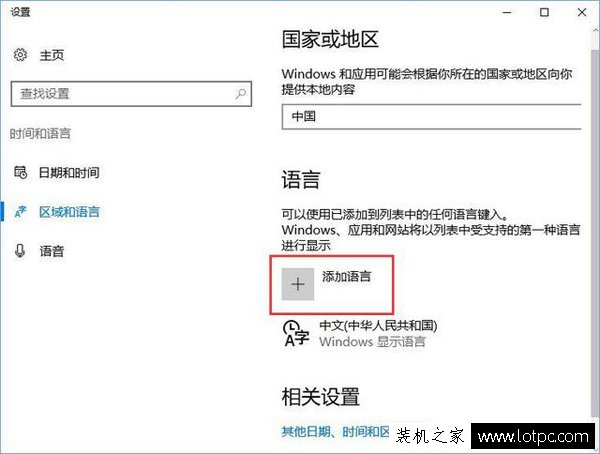Open the 主页 home page
Image resolution: width=600 pixels, height=454 pixels.
pos(52,56)
